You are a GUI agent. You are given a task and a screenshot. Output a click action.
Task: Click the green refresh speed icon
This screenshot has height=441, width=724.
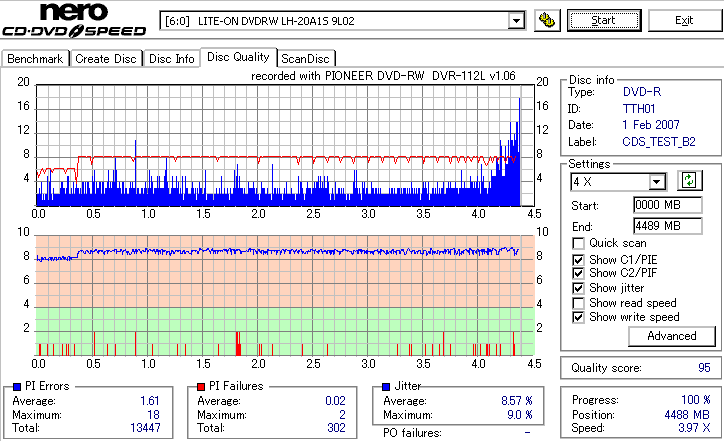pos(689,181)
